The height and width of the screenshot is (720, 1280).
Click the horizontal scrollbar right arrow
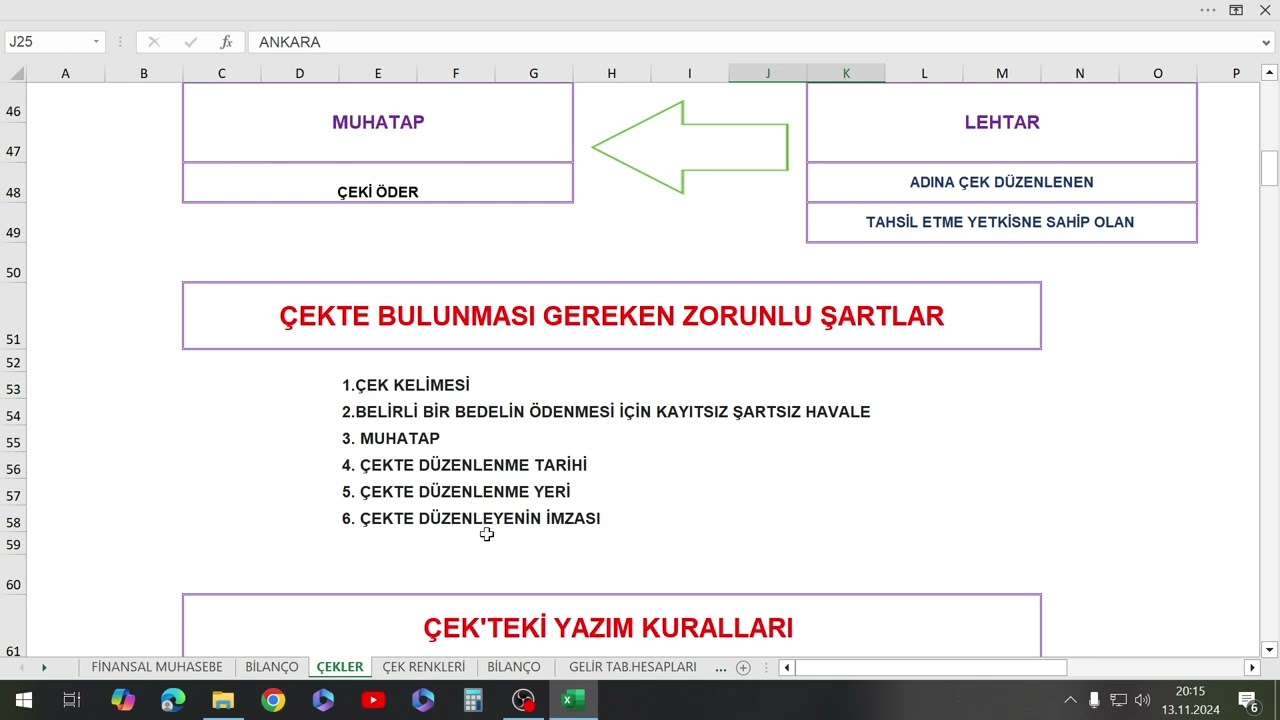tap(1252, 667)
